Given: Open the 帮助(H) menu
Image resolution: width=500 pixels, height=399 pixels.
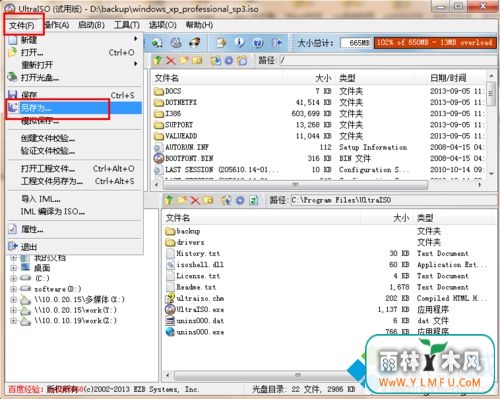Looking at the screenshot, I should click(199, 25).
